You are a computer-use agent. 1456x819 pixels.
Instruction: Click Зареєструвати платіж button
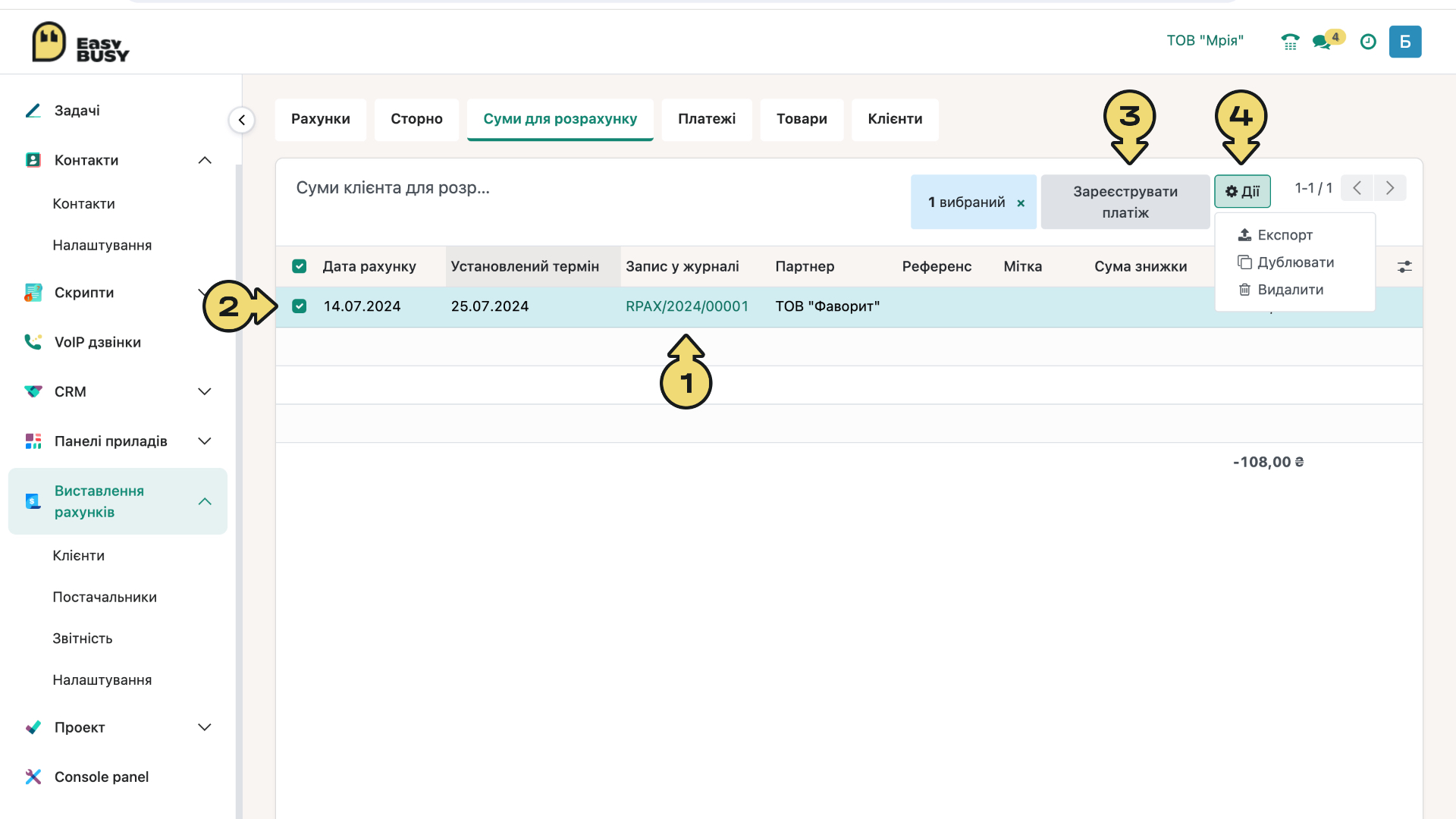pyautogui.click(x=1125, y=202)
